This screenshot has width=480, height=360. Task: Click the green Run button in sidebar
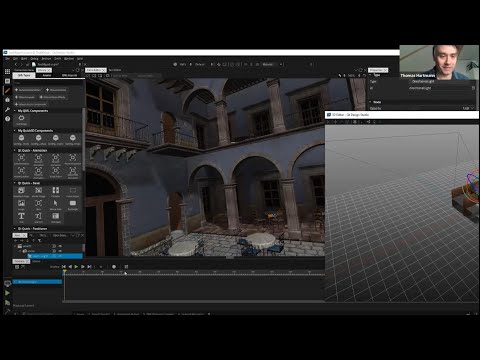pyautogui.click(x=7, y=293)
